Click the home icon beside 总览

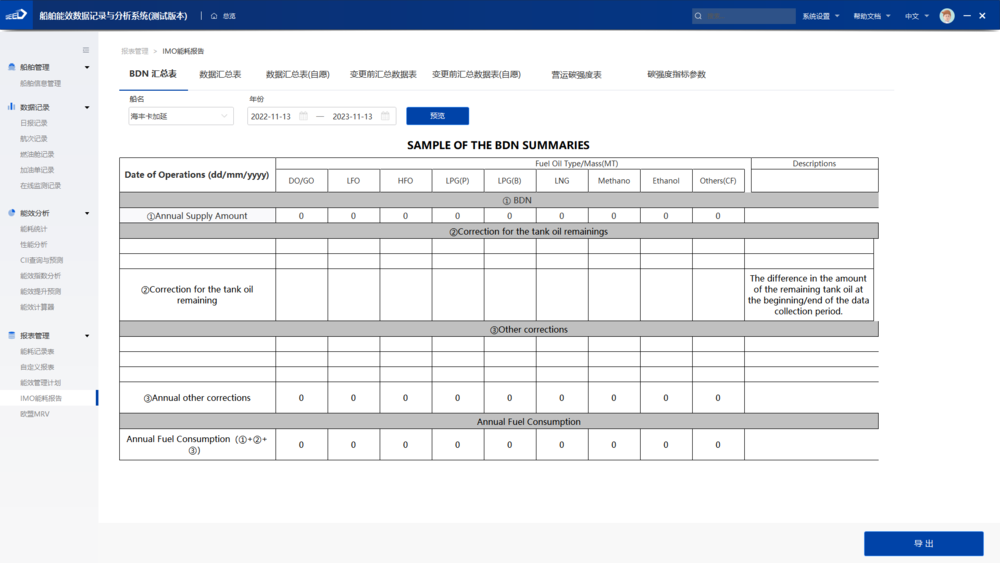214,16
